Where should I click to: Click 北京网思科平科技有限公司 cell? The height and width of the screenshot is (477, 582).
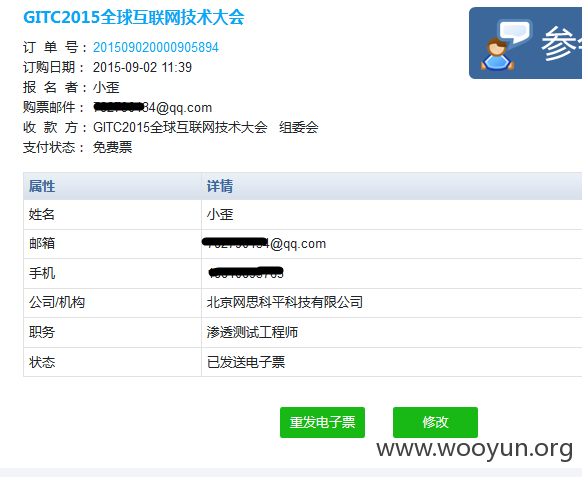285,303
